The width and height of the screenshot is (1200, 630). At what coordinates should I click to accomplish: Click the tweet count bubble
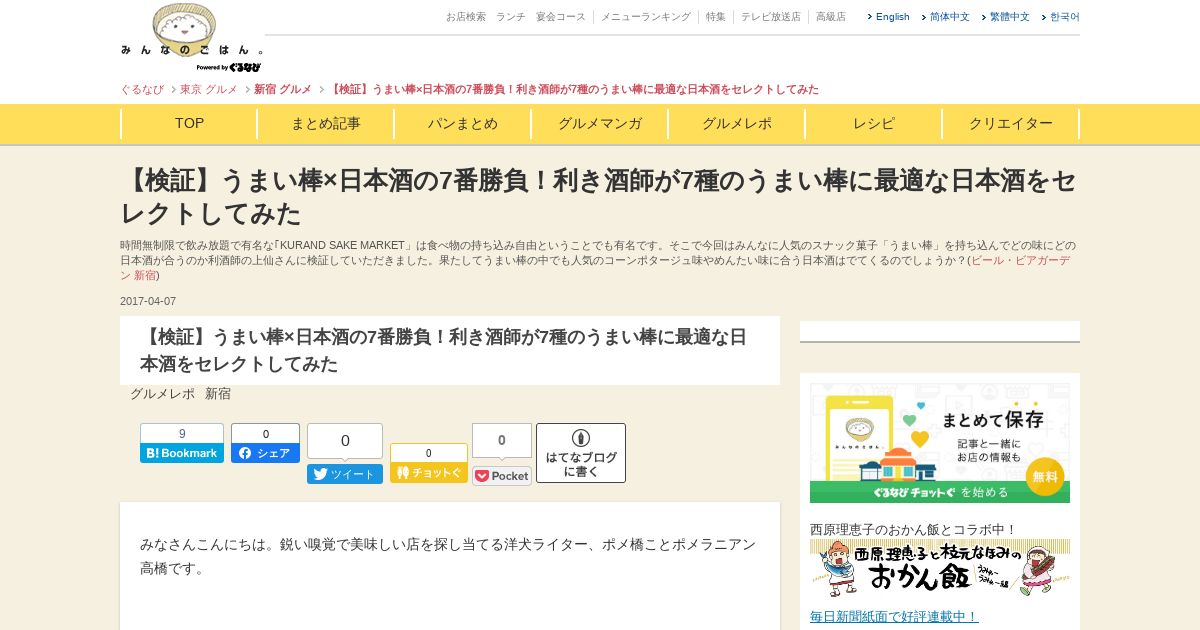345,441
